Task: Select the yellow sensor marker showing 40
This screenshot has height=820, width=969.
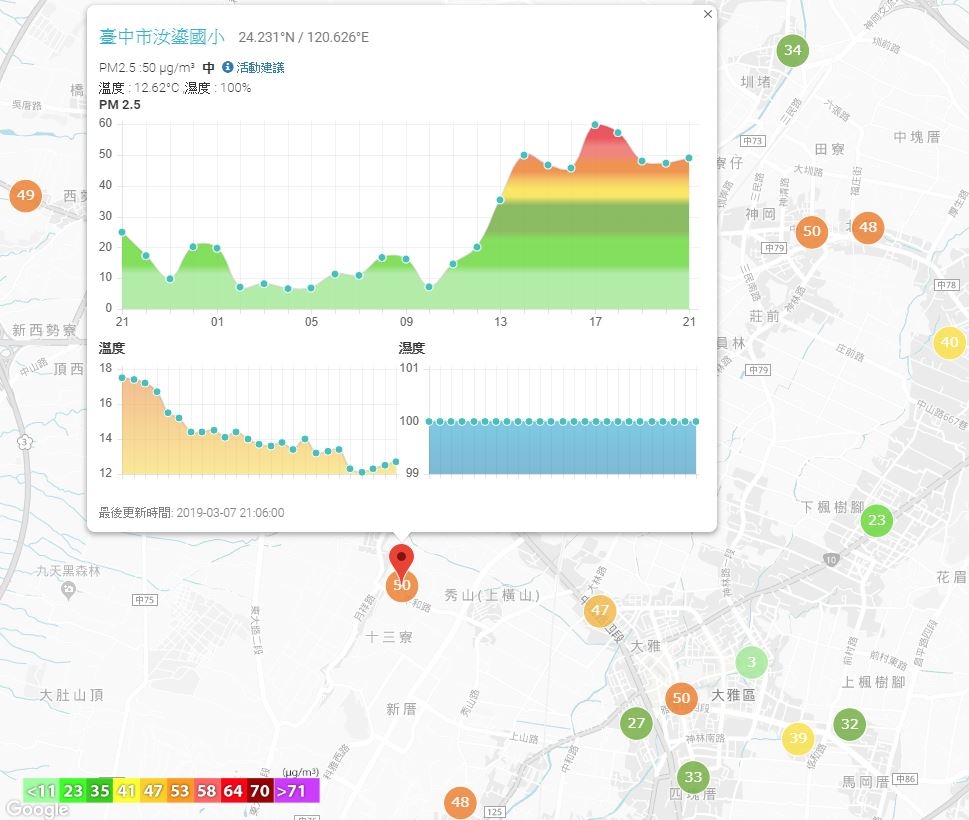Action: tap(949, 342)
